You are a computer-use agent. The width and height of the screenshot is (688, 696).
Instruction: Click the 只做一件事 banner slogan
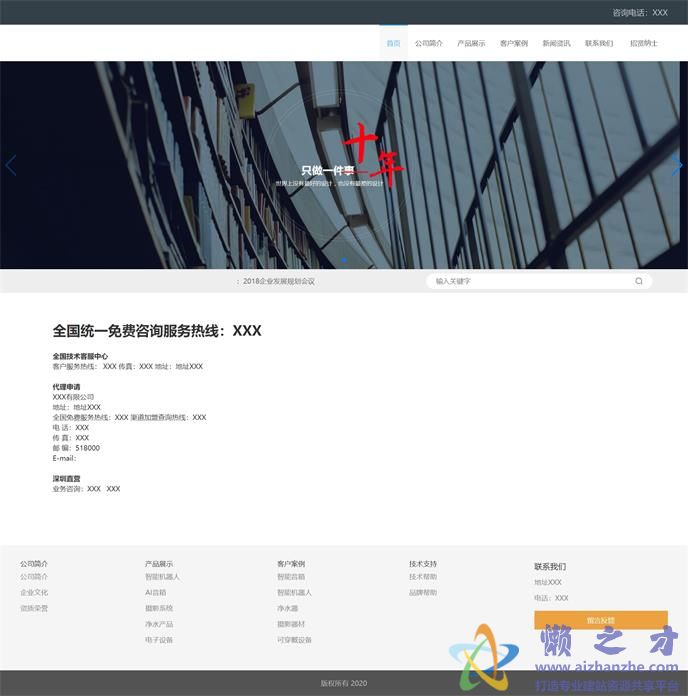tap(328, 170)
